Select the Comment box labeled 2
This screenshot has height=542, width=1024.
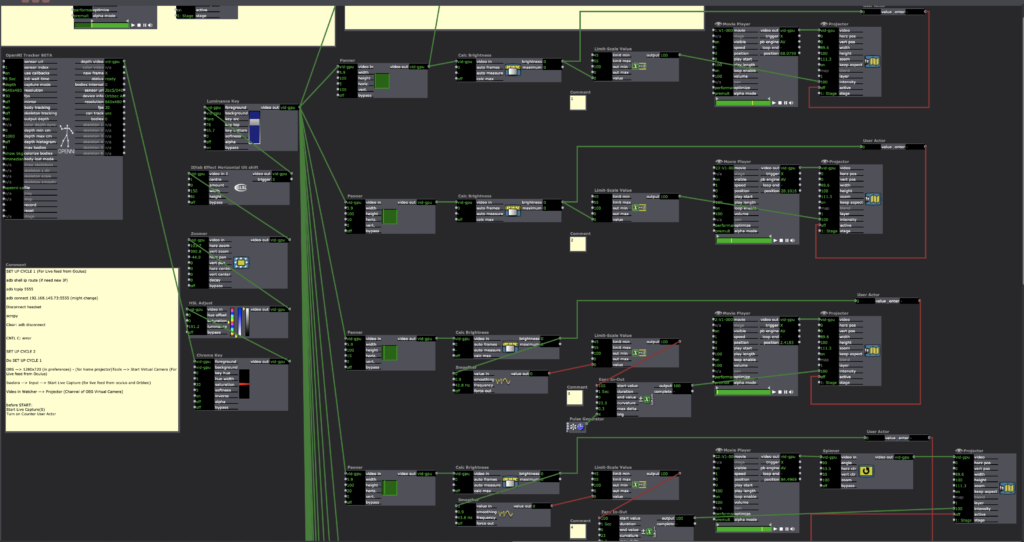(x=577, y=244)
